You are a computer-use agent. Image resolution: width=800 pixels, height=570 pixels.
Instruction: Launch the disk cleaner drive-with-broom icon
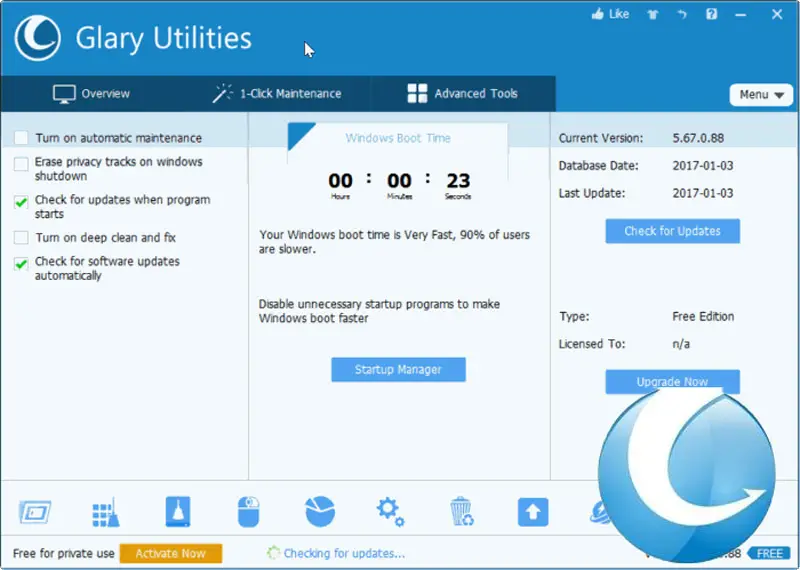[x=178, y=511]
